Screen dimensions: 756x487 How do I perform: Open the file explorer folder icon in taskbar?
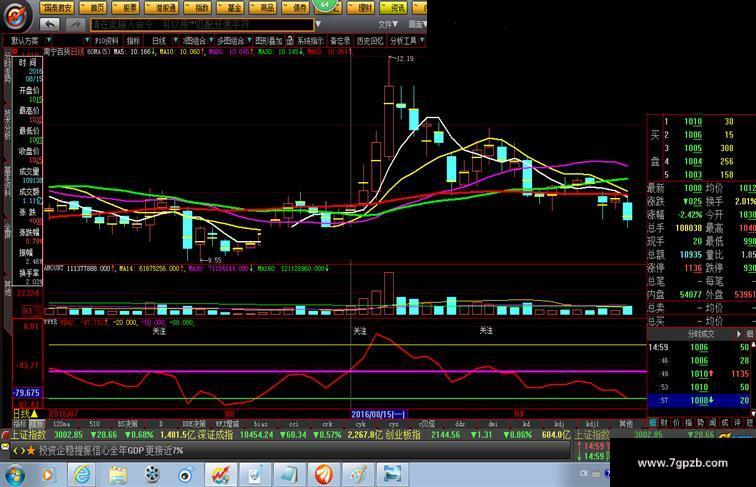coord(118,475)
